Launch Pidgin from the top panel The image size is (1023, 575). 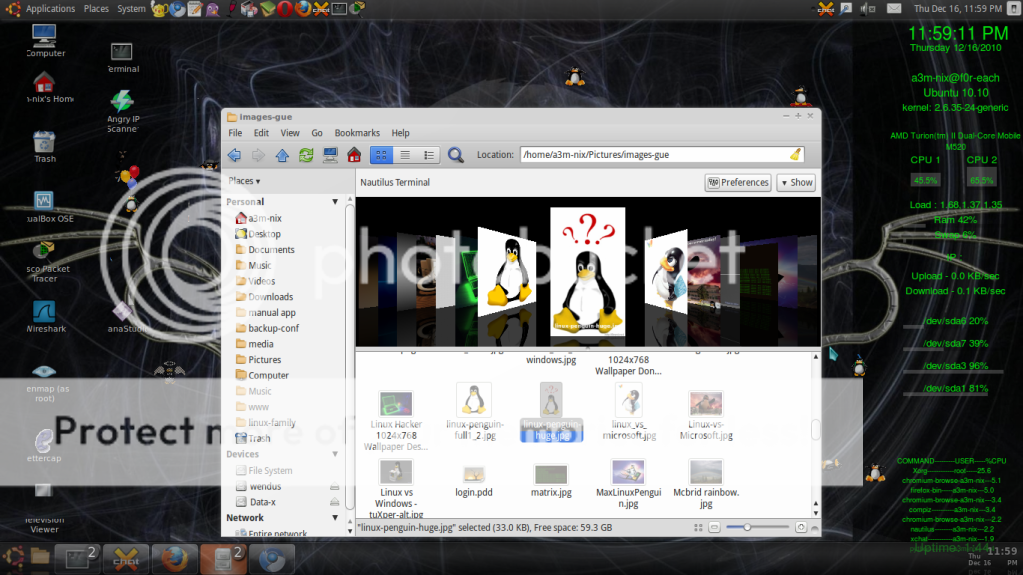click(x=213, y=8)
